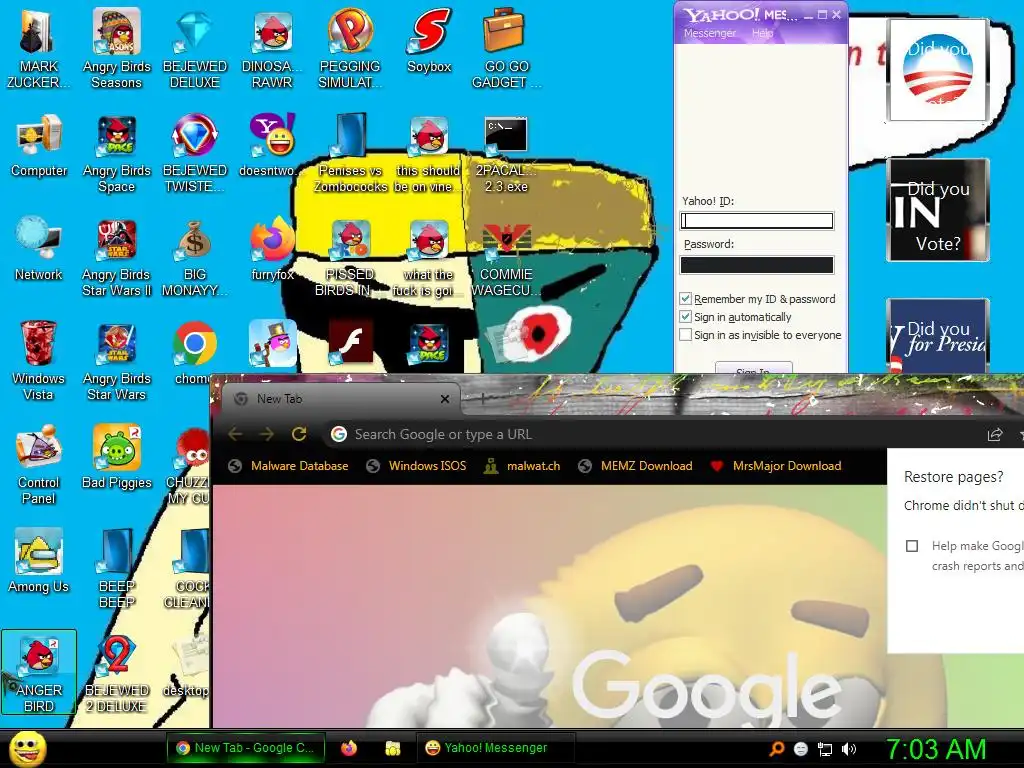
Task: Click Obama logo Did you thumbnail
Action: 938,69
